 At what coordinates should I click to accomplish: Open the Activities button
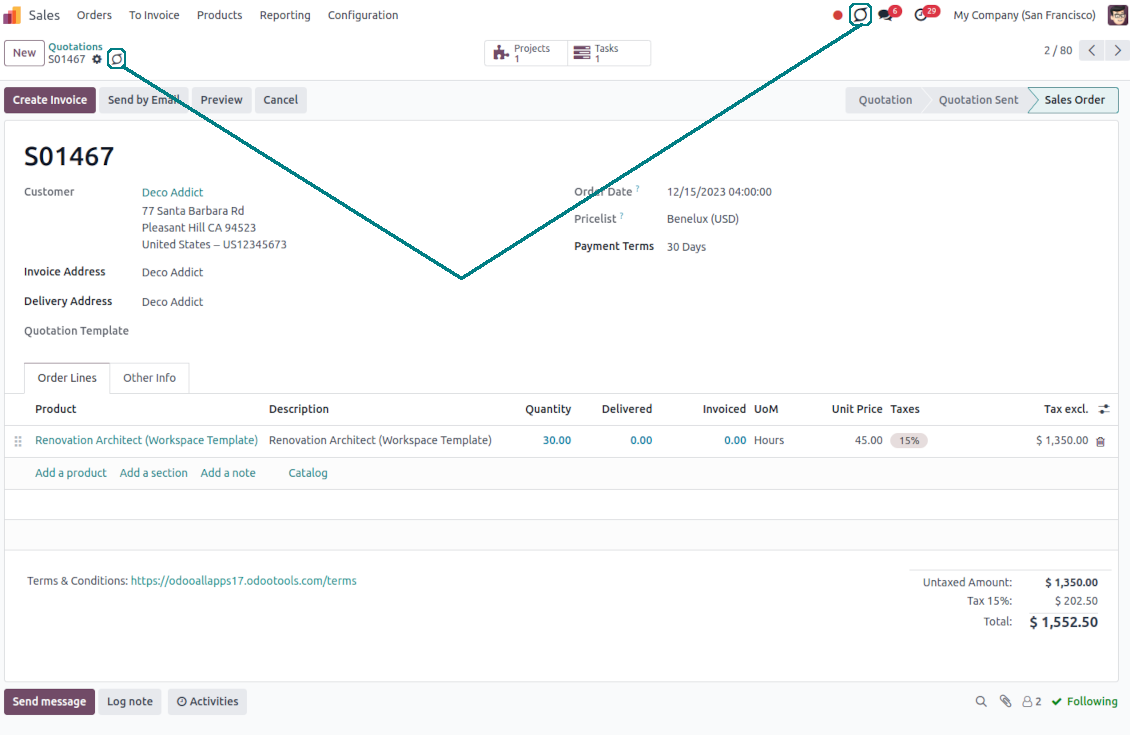click(208, 701)
